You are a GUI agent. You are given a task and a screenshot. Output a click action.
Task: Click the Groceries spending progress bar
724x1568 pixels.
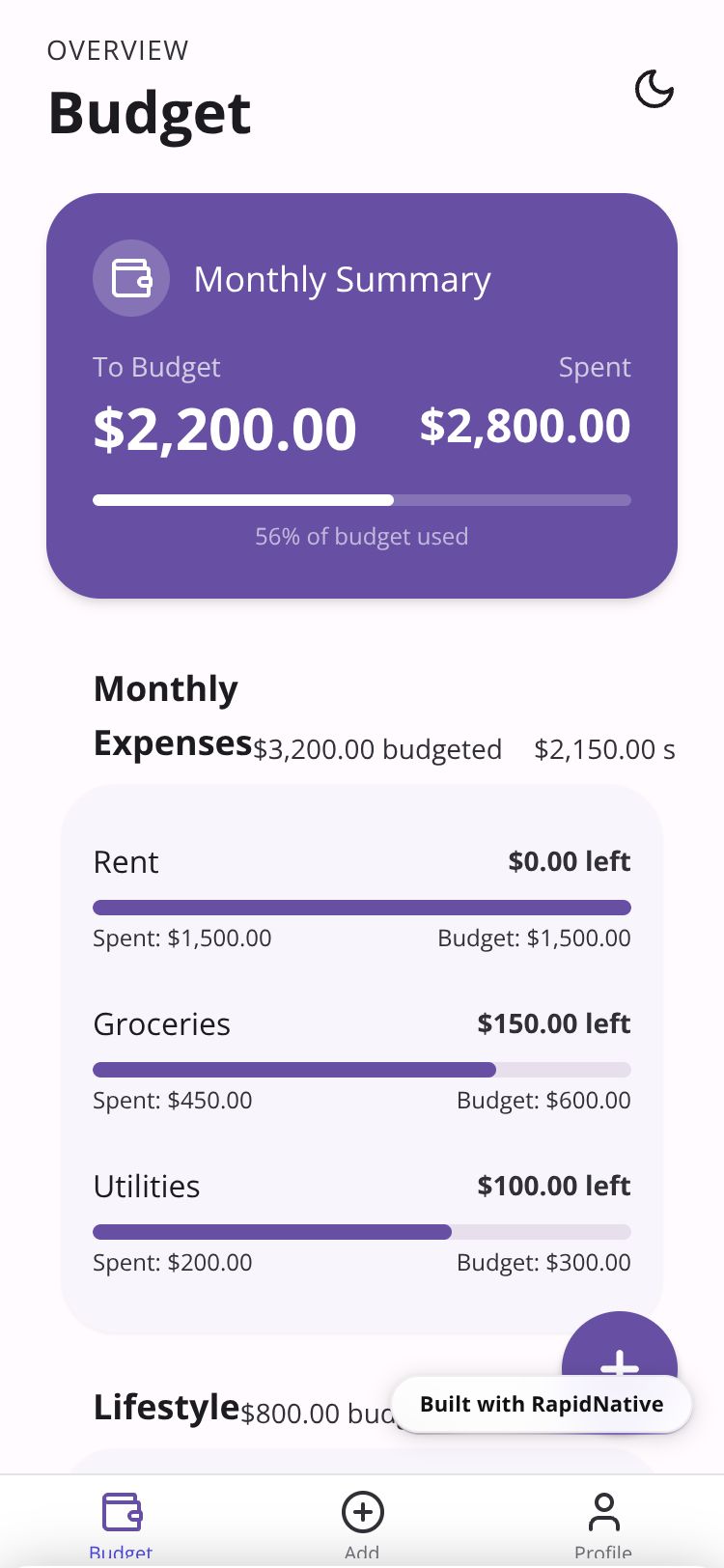point(362,1070)
